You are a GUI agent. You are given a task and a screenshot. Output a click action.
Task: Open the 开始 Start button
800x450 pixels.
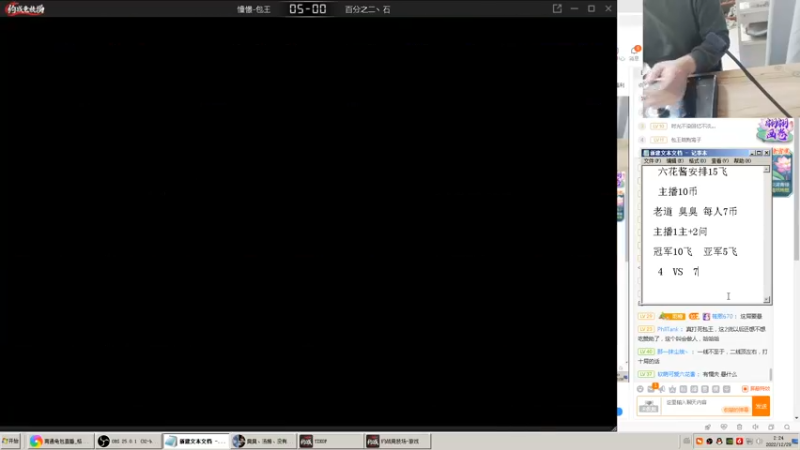pos(10,441)
